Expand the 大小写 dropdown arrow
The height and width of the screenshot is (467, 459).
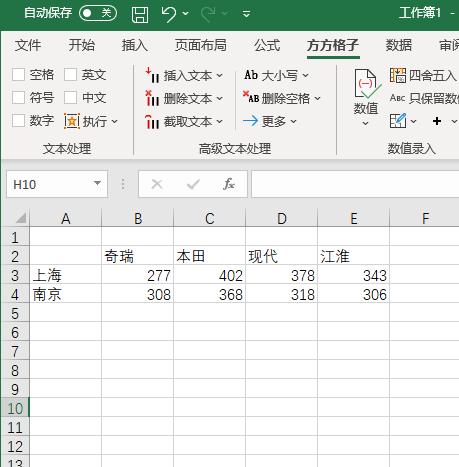tap(305, 76)
